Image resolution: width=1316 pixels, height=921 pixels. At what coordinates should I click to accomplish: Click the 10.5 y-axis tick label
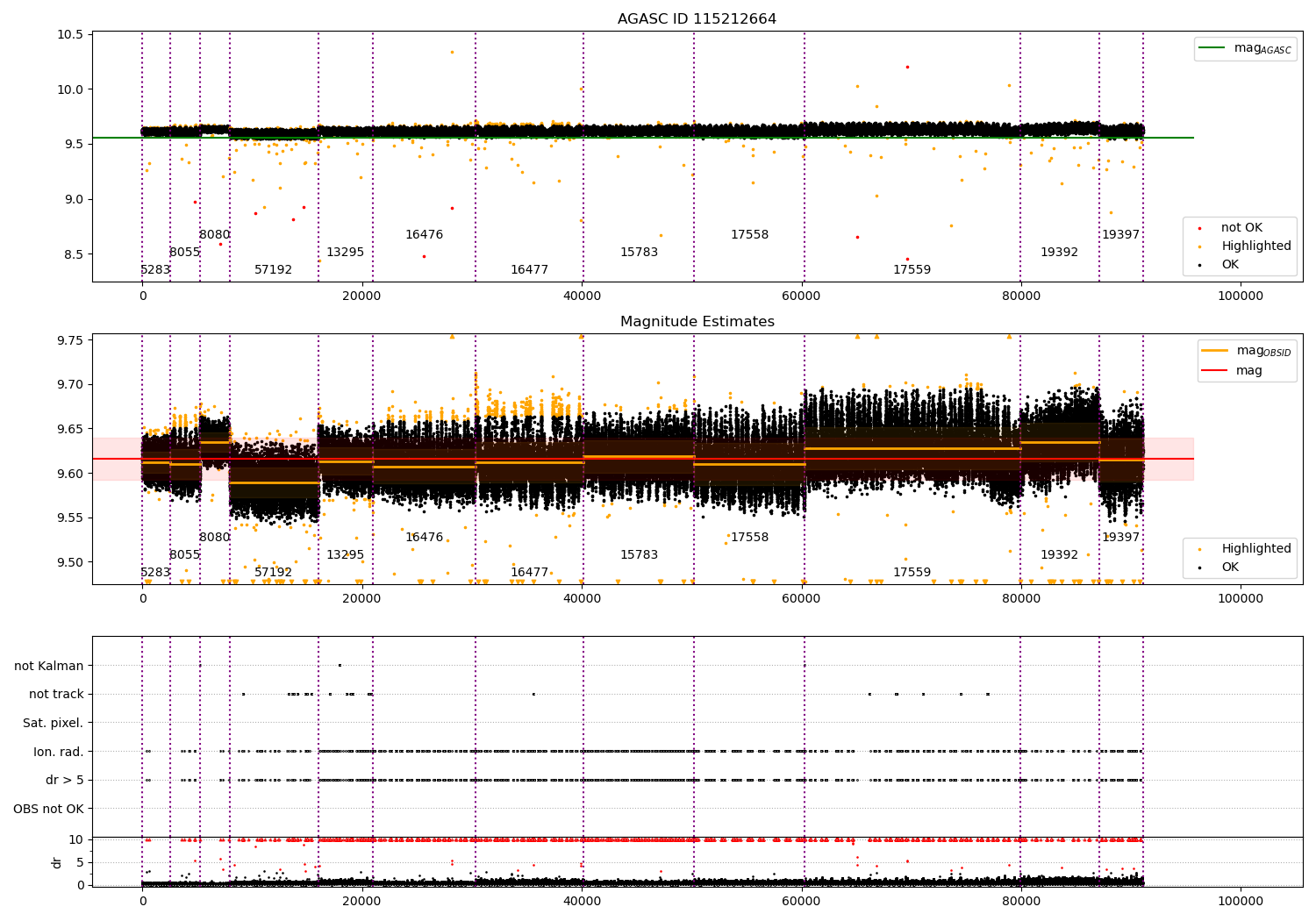[x=69, y=35]
